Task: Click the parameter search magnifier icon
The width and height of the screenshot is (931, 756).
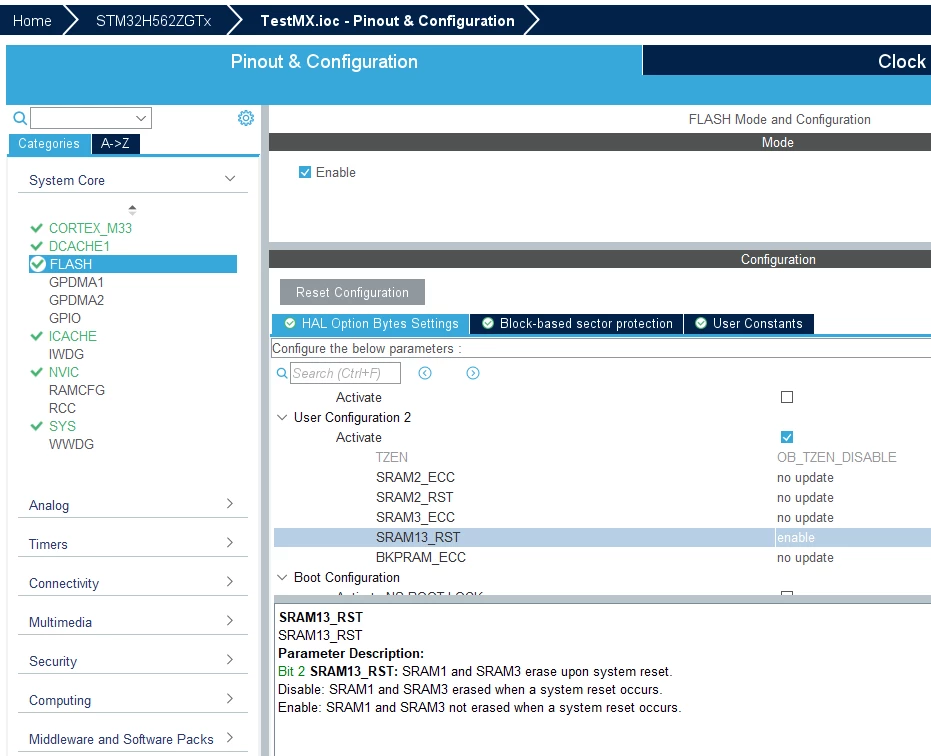Action: pyautogui.click(x=282, y=373)
